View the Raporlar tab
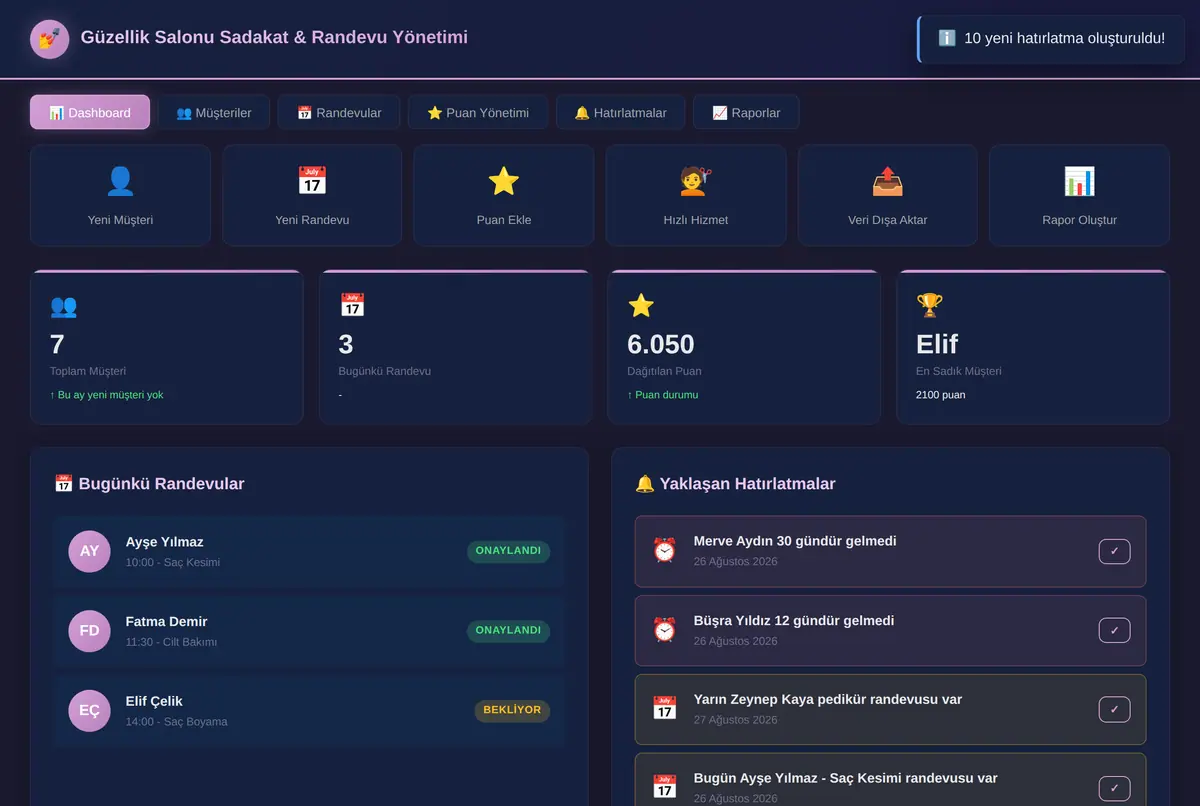This screenshot has width=1200, height=806. (746, 112)
